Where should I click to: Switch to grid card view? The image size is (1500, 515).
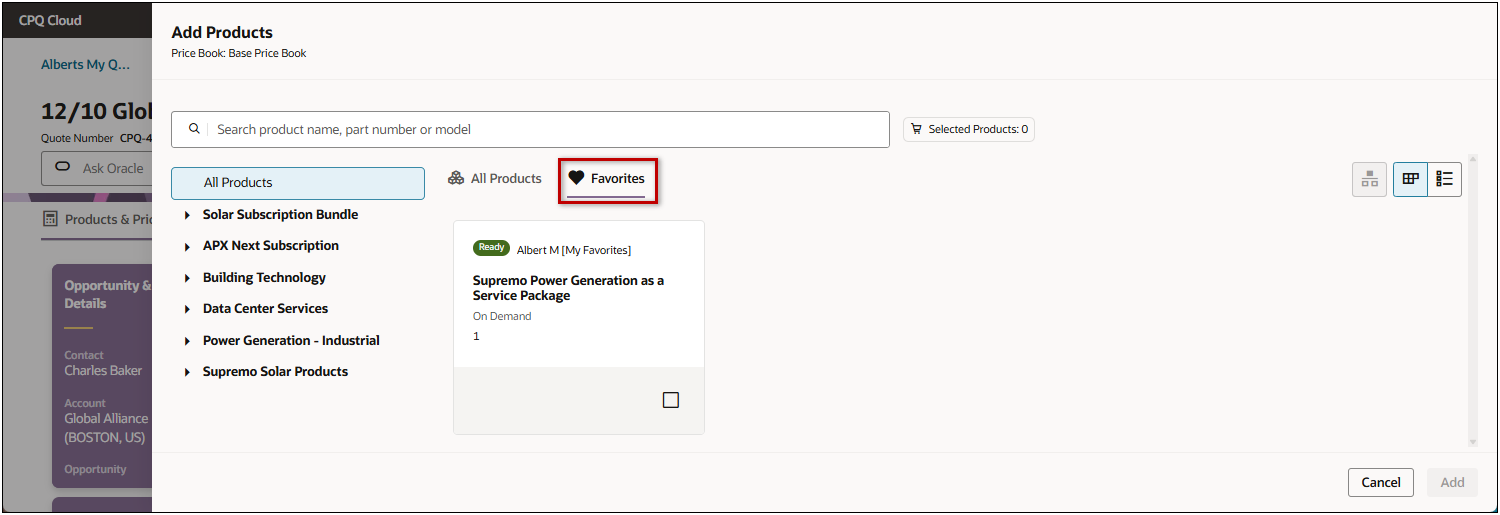click(x=1411, y=179)
